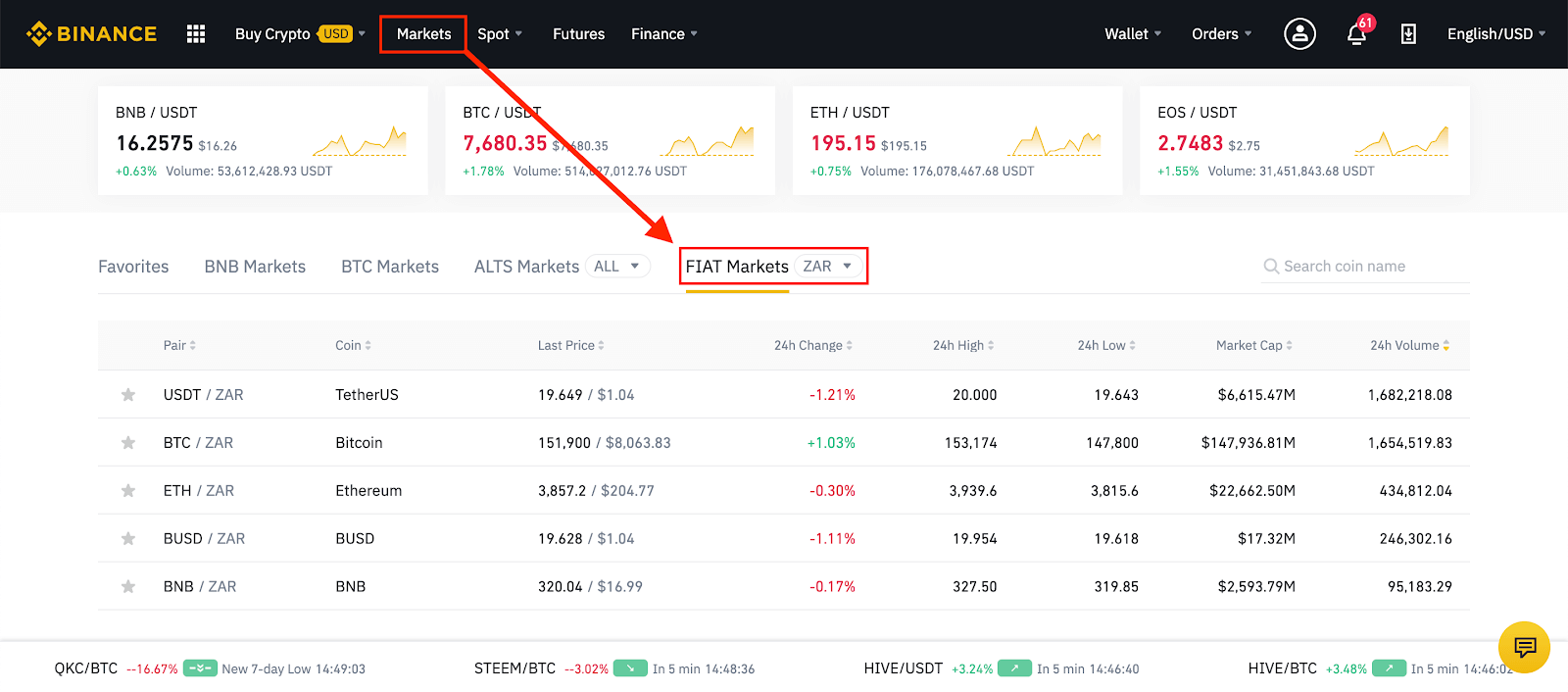Click the STEEM/BTC down arrow indicator icon
Image resolution: width=1568 pixels, height=692 pixels.
(x=630, y=669)
